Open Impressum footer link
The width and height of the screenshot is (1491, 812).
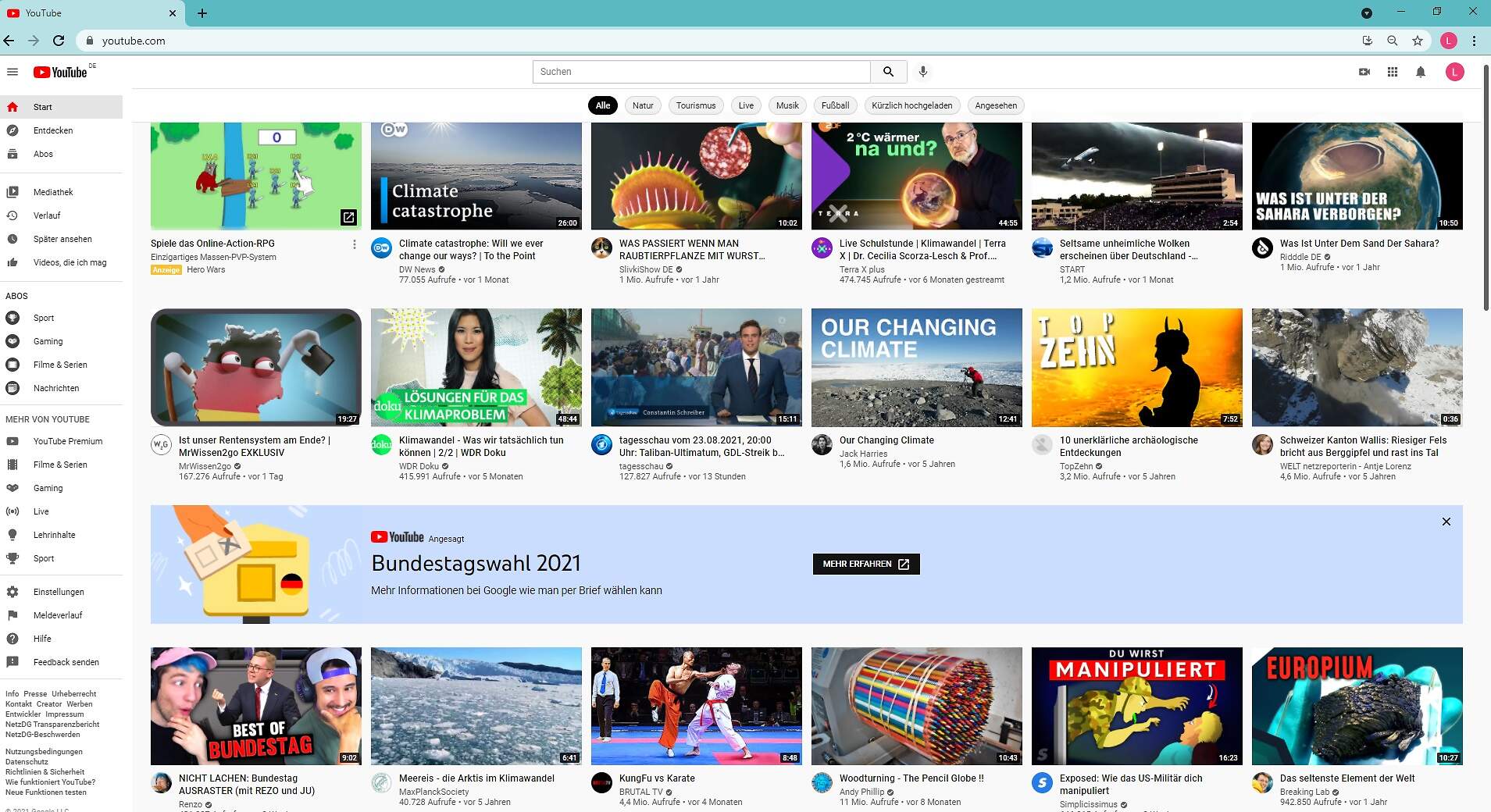(65, 714)
